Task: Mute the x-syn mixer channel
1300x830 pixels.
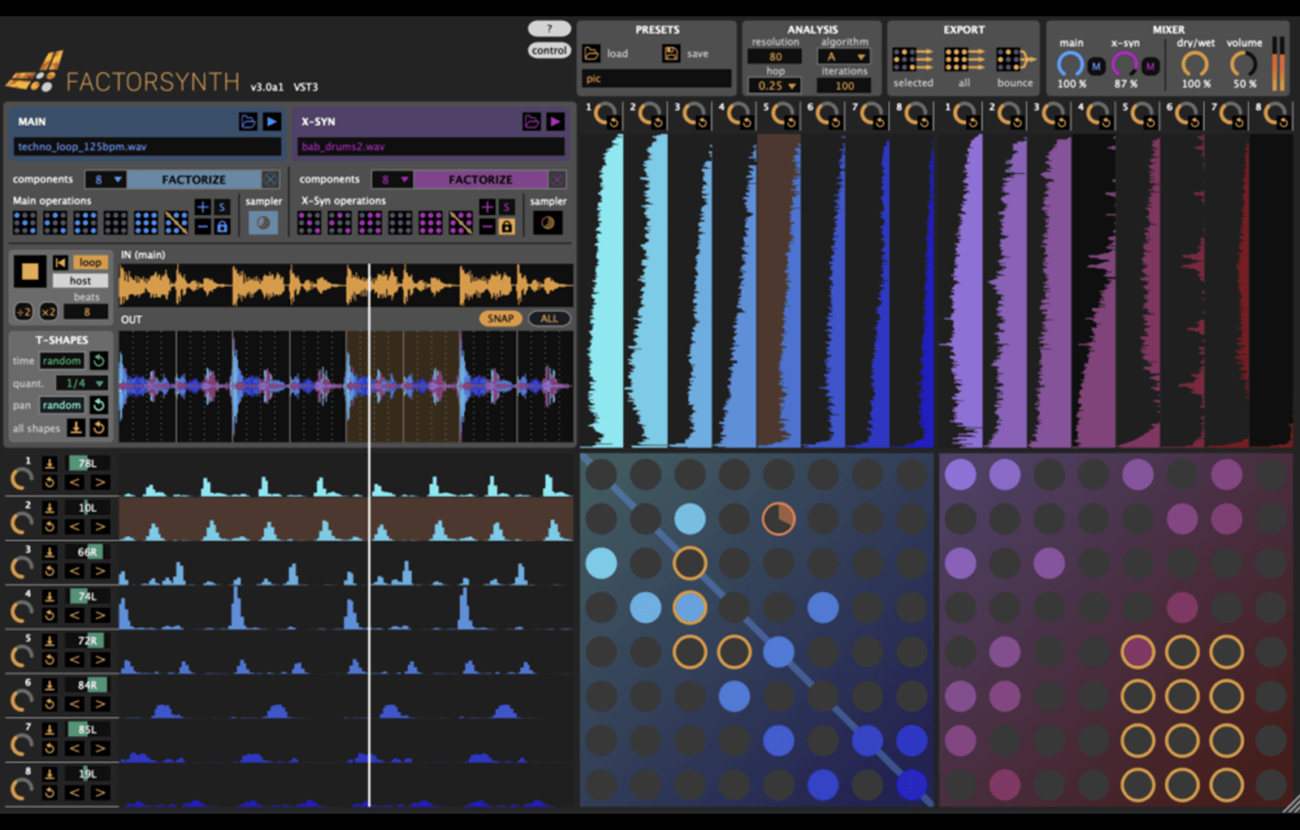Action: point(1150,66)
